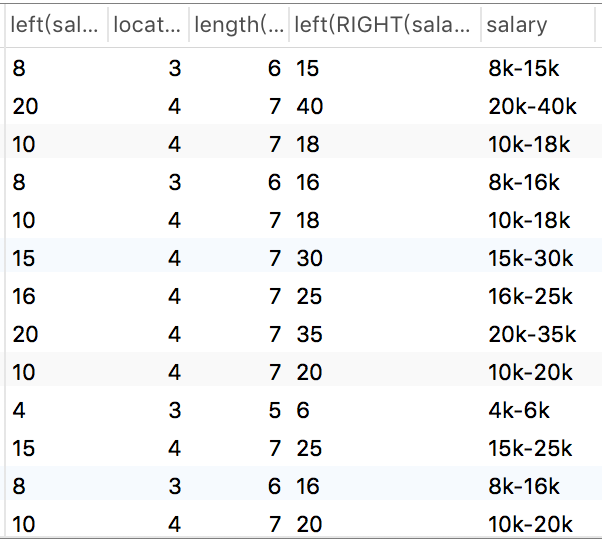Click the 15 cell in the 8k-15k row

click(x=307, y=69)
